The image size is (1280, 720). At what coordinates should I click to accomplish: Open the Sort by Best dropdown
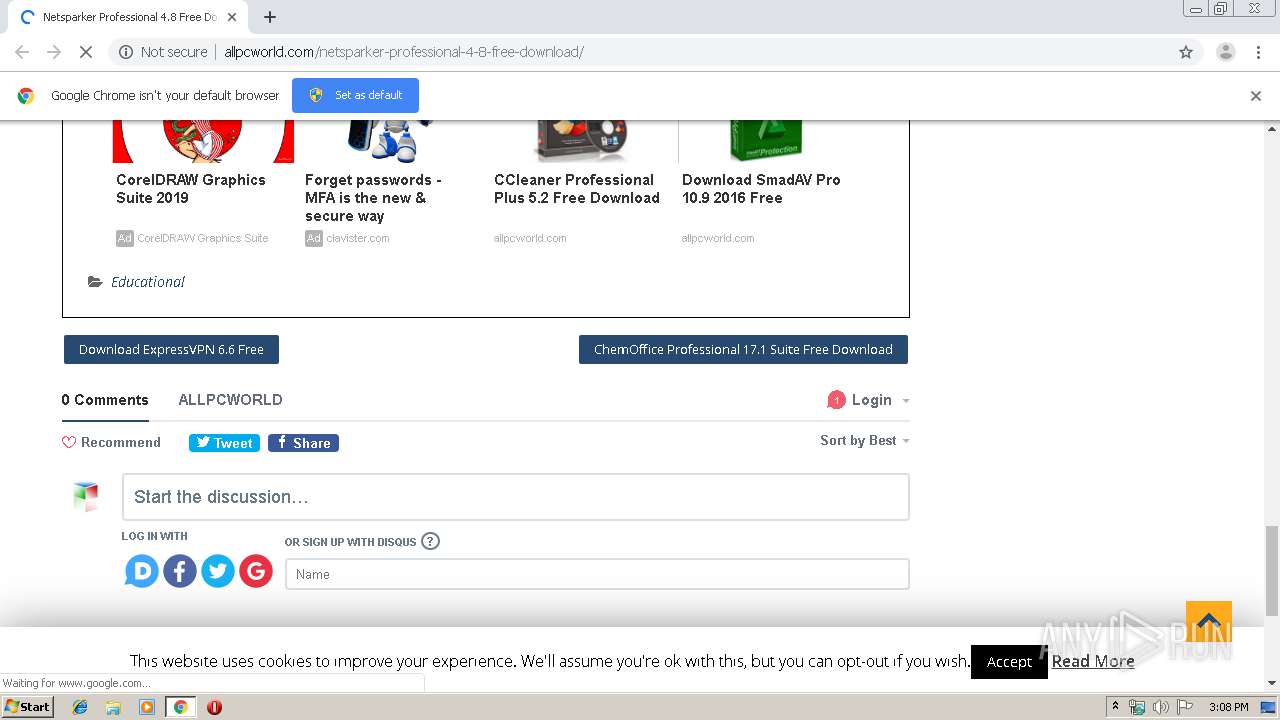pyautogui.click(x=865, y=441)
